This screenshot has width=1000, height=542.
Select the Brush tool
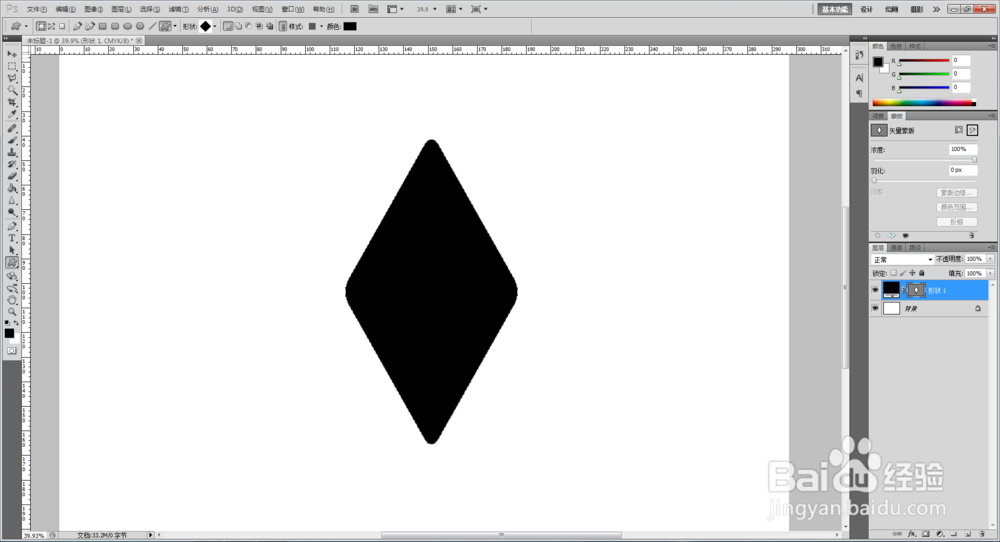point(11,140)
